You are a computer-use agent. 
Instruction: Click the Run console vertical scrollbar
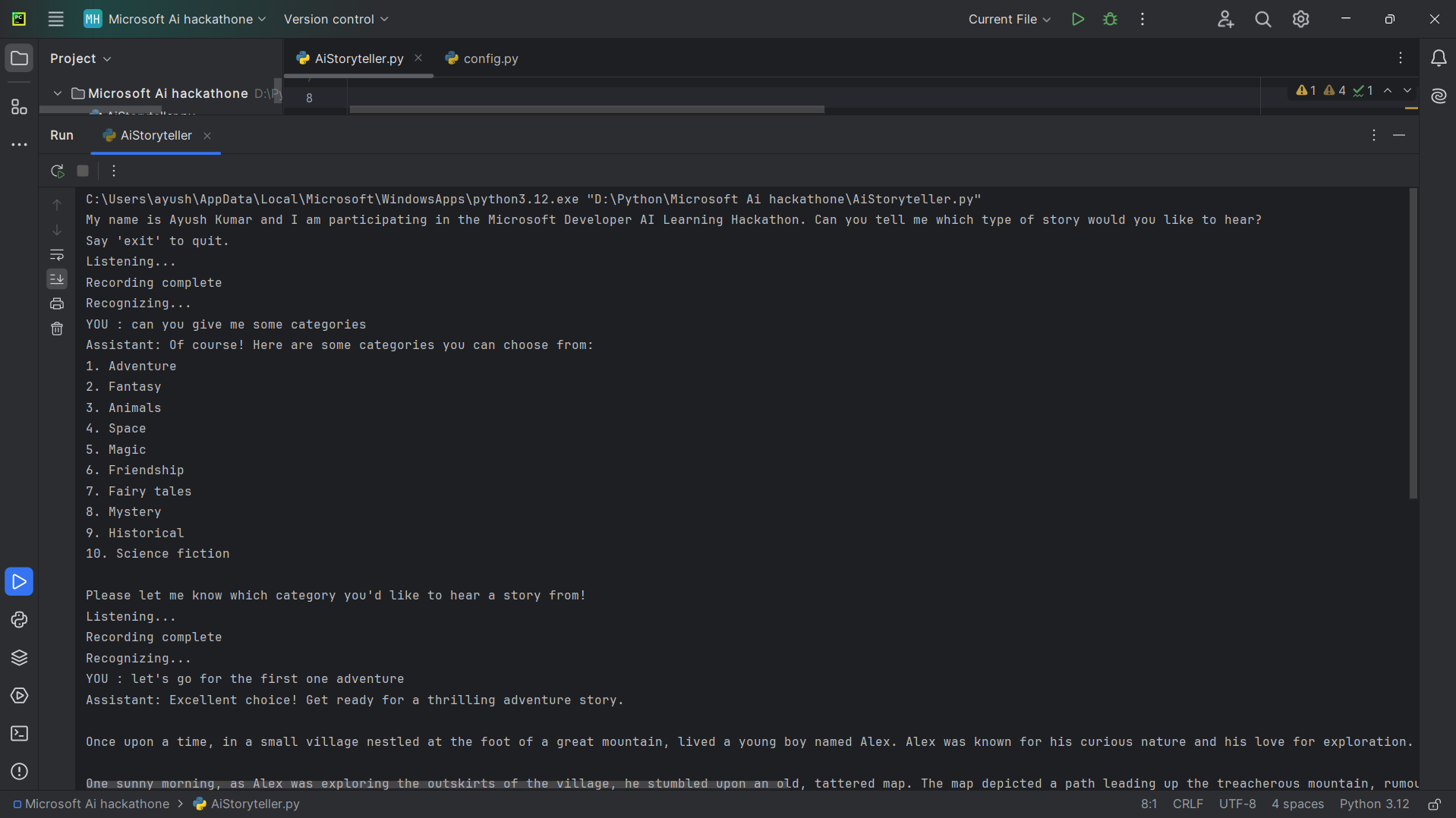(x=1413, y=343)
